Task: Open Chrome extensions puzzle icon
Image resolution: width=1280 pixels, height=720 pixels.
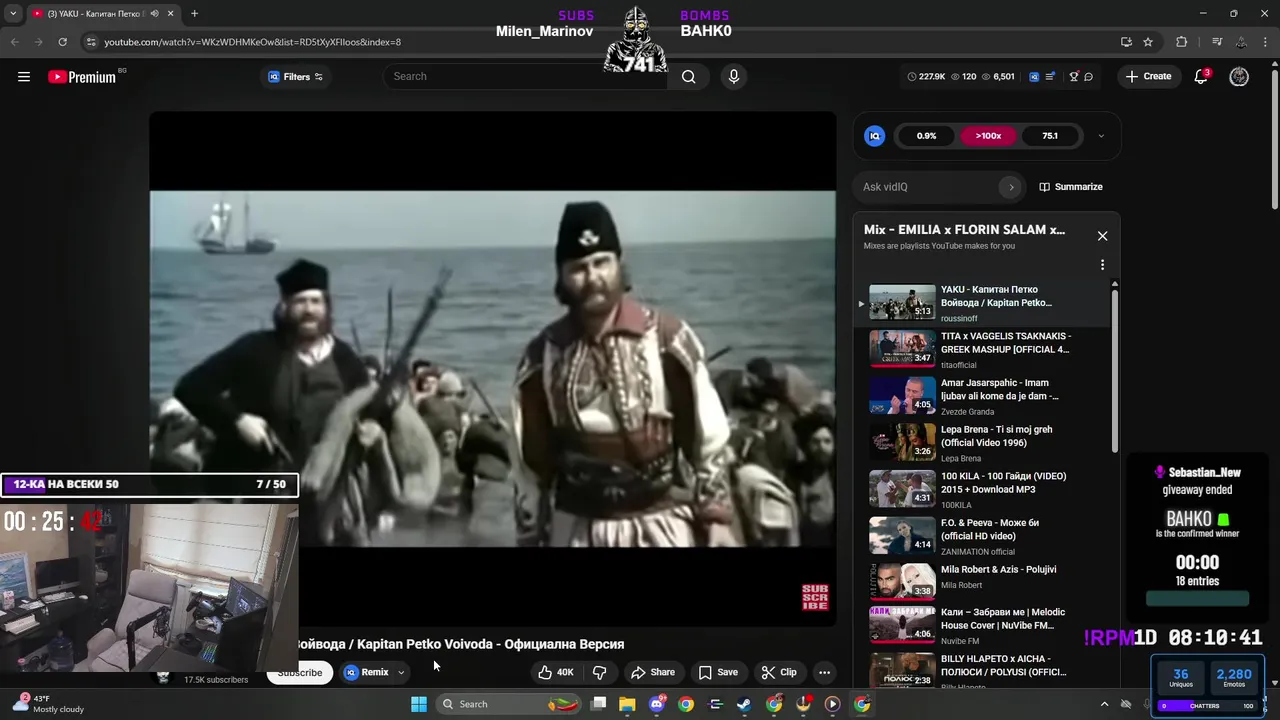Action: pos(1182,42)
